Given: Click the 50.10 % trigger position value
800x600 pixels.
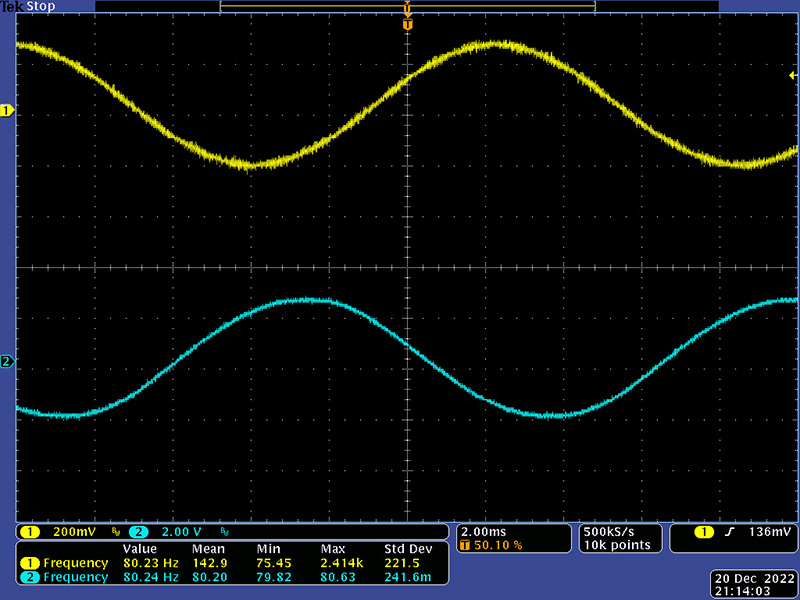Looking at the screenshot, I should tap(498, 545).
